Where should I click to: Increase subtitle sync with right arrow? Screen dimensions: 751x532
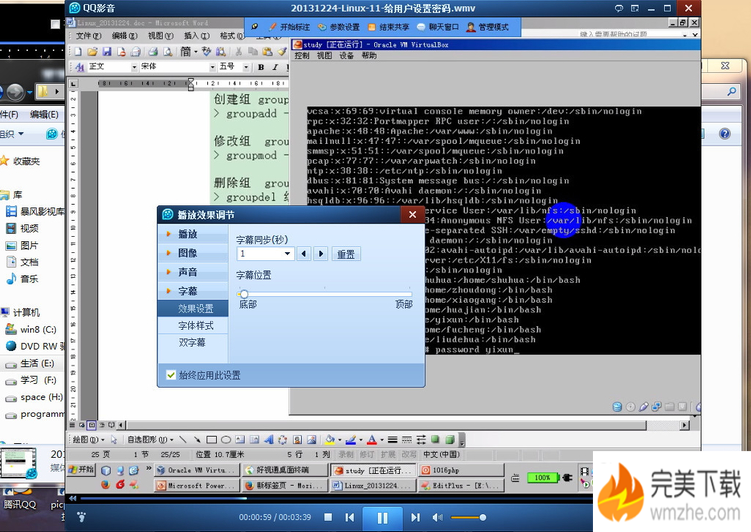coord(321,253)
